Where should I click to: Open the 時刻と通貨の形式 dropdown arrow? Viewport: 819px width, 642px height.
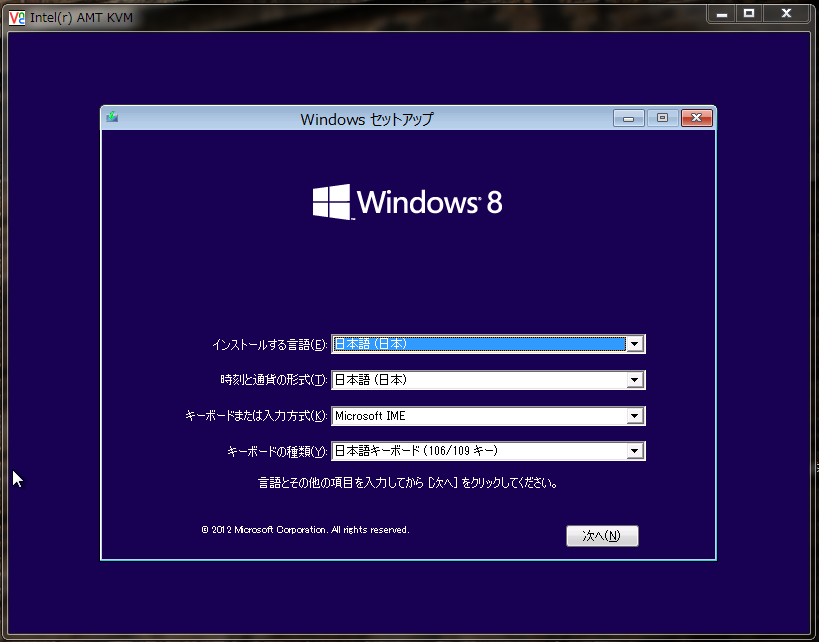634,380
